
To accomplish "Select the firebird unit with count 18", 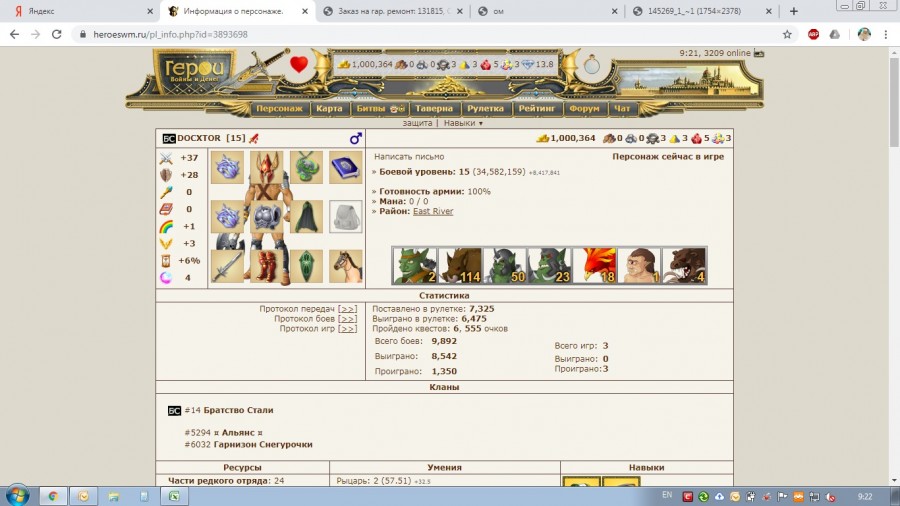I will 594,266.
